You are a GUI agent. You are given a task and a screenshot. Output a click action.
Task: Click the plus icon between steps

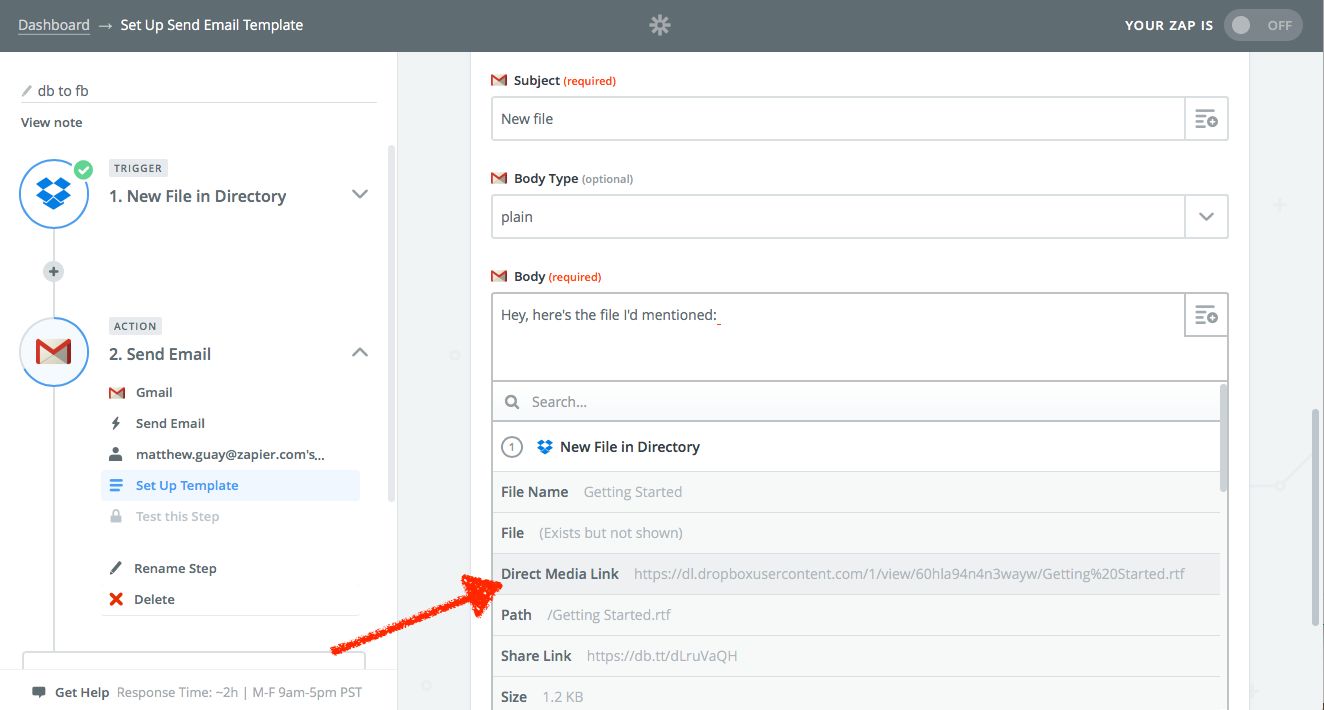coord(54,271)
